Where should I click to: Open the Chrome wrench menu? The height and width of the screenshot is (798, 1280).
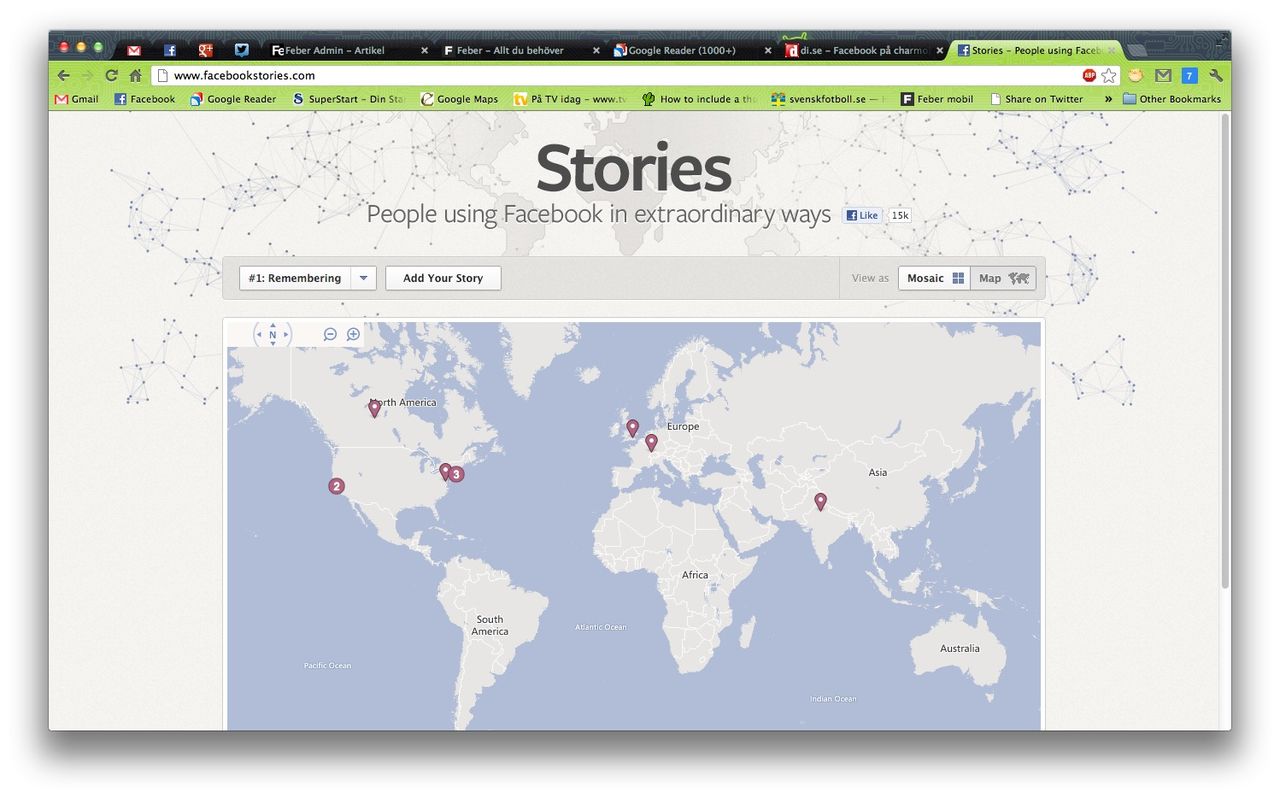(x=1216, y=75)
